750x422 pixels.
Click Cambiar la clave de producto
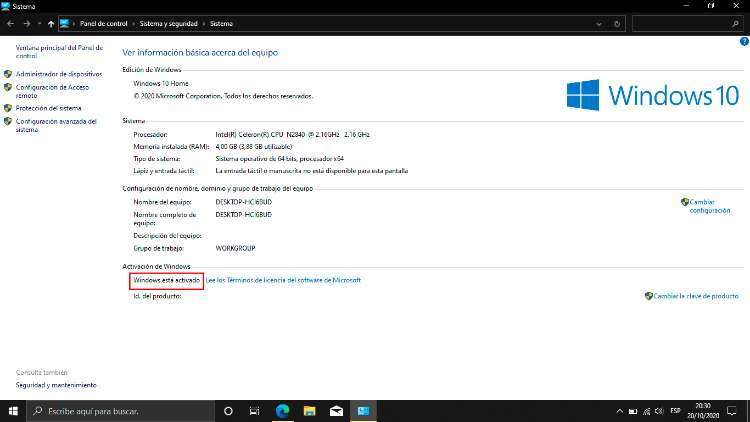click(x=695, y=296)
